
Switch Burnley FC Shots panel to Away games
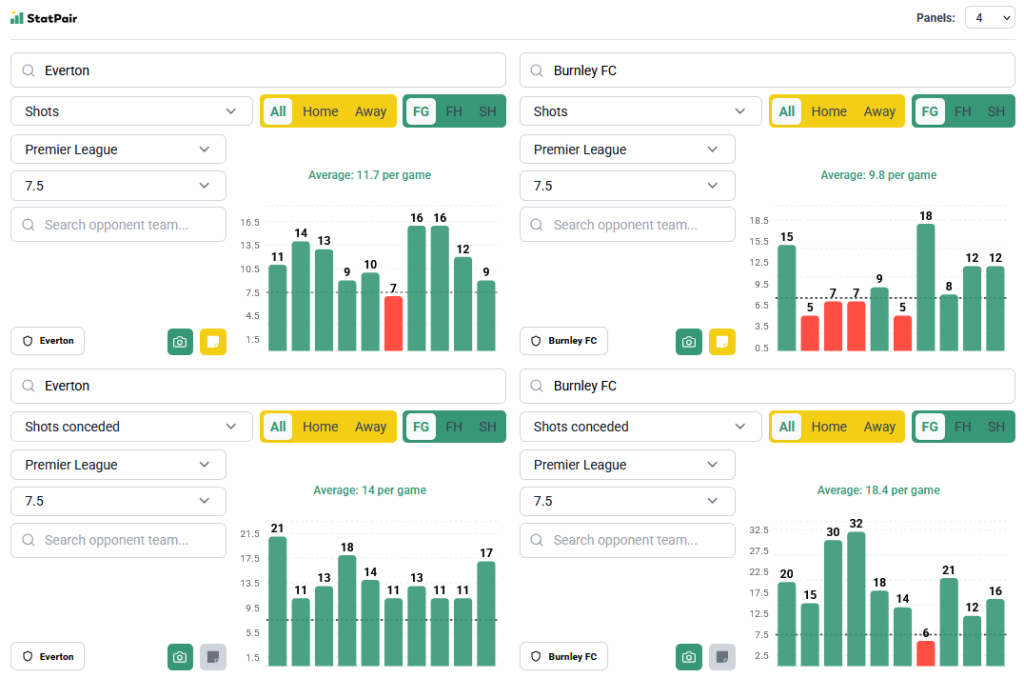879,111
